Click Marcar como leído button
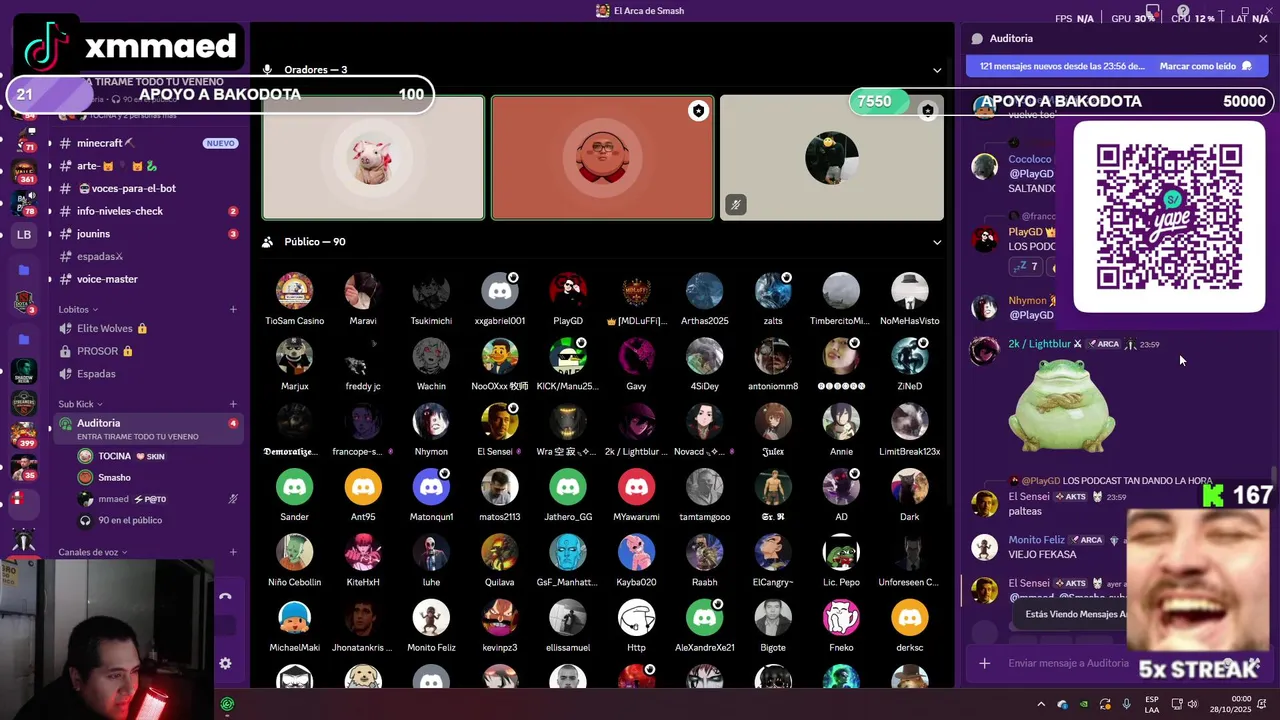This screenshot has width=1280, height=720. (1205, 66)
